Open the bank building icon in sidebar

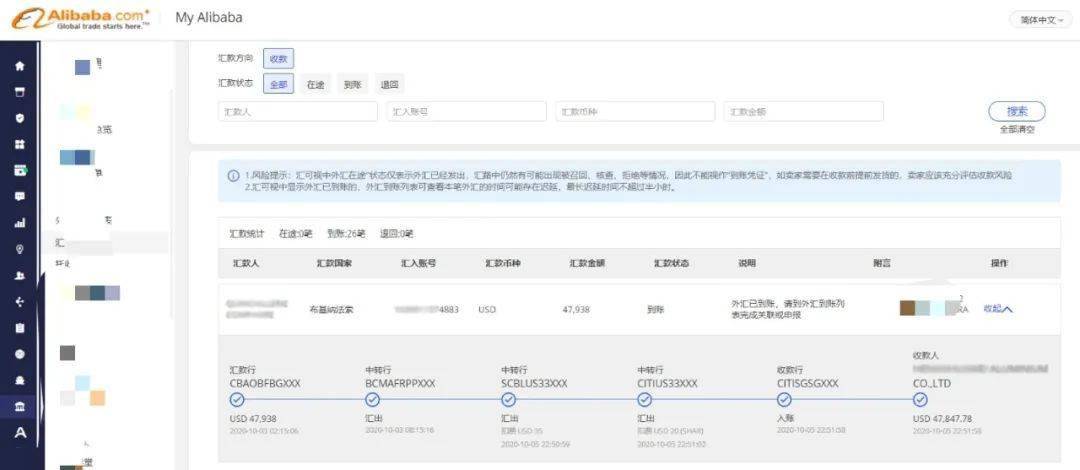tap(19, 406)
